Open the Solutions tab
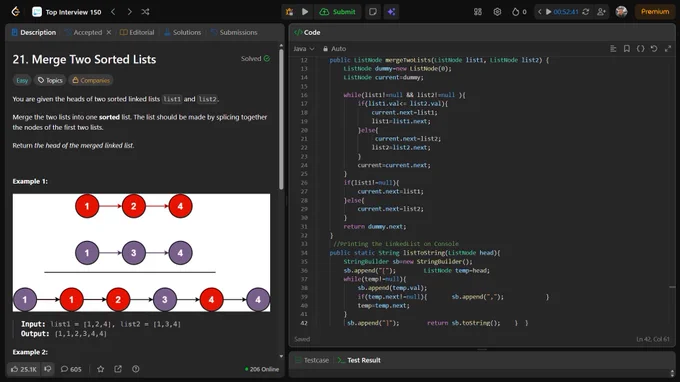 pyautogui.click(x=183, y=33)
